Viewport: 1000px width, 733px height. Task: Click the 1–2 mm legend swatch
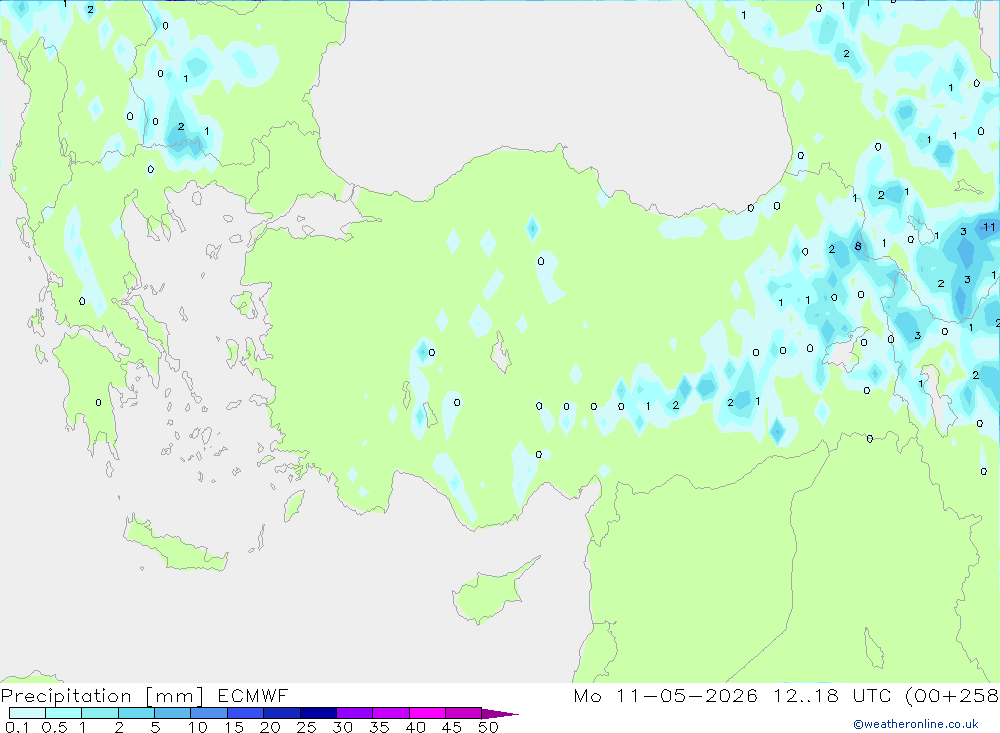click(99, 713)
